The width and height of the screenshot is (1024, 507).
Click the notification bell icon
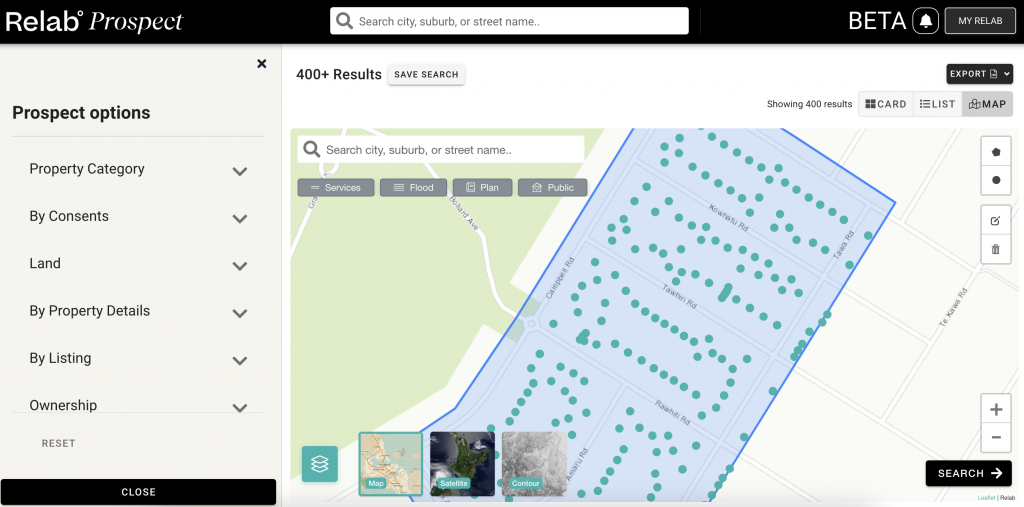coord(925,21)
